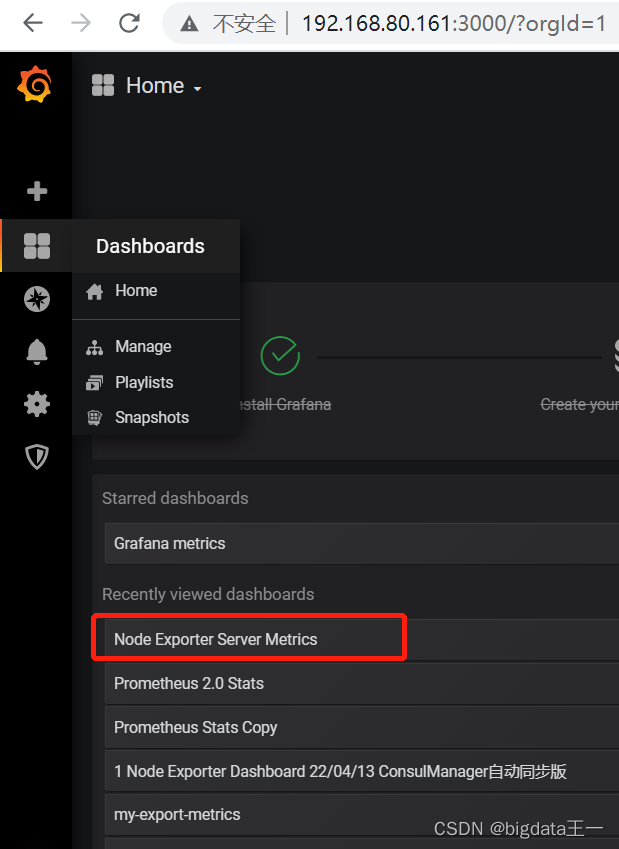
Task: Expand the Home dashboard picker dropdown
Action: pyautogui.click(x=164, y=86)
